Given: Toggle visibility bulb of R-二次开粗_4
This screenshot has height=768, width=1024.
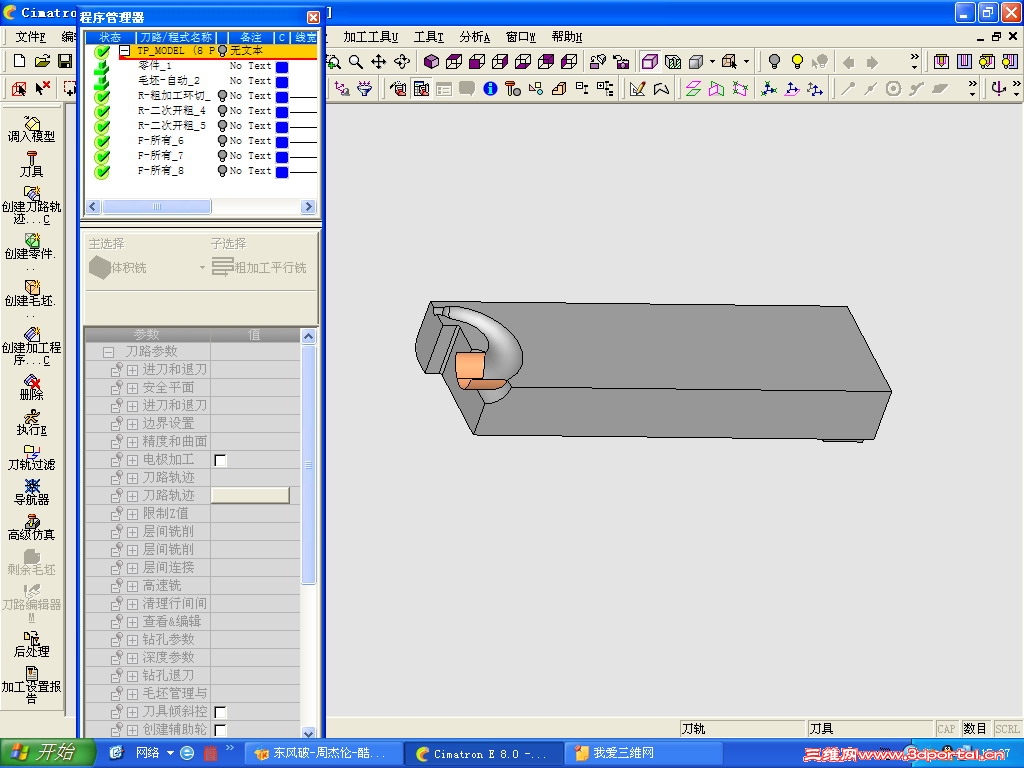Looking at the screenshot, I should [x=222, y=111].
